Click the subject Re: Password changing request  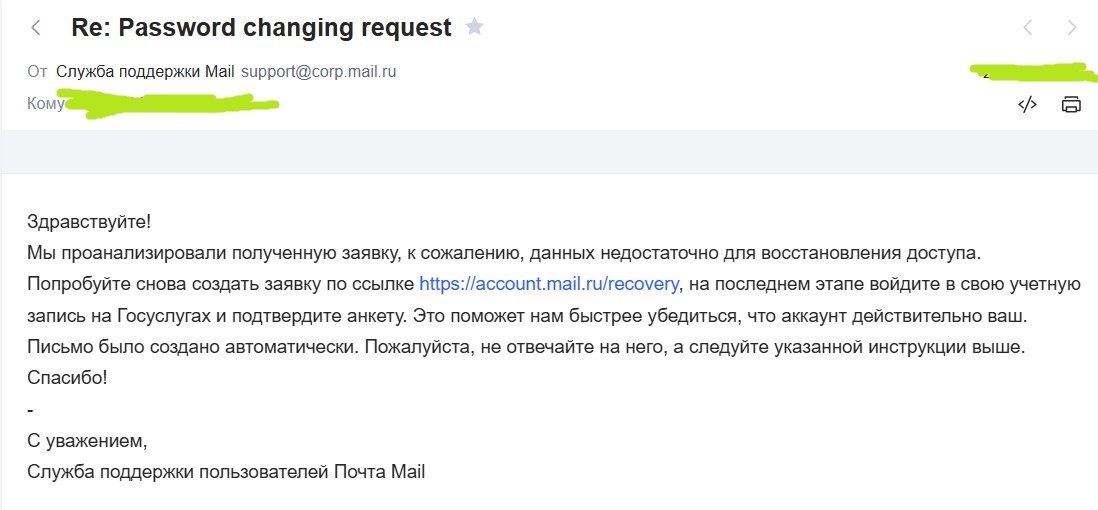[262, 28]
